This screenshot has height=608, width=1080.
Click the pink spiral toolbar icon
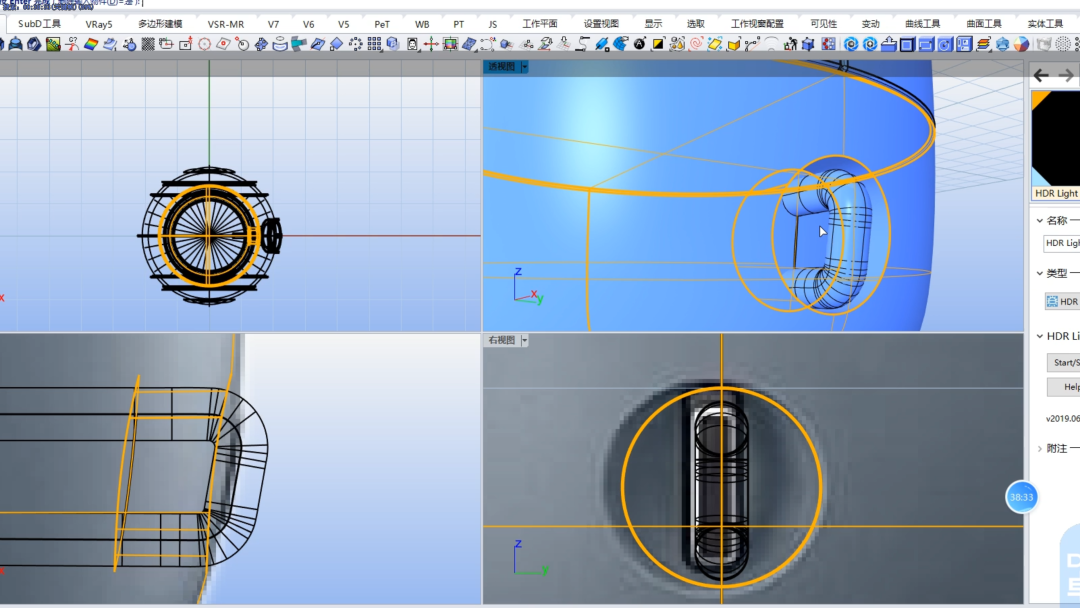click(696, 45)
